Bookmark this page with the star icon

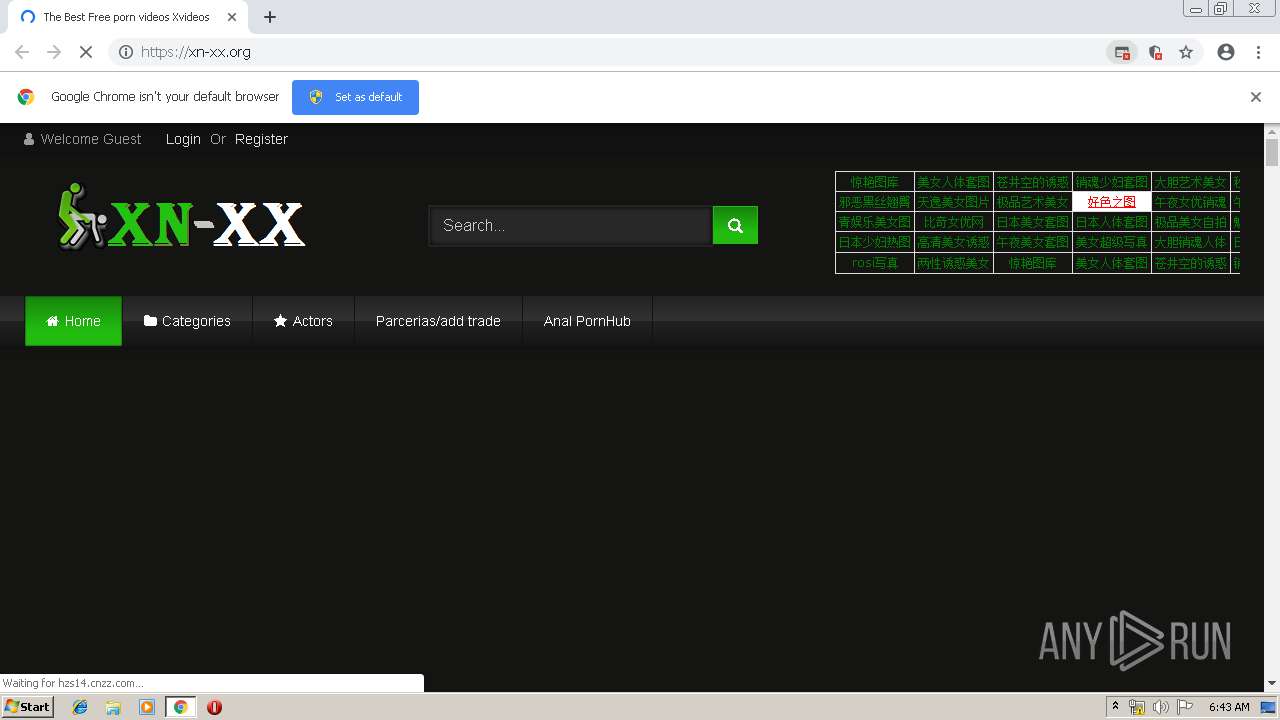coord(1186,52)
